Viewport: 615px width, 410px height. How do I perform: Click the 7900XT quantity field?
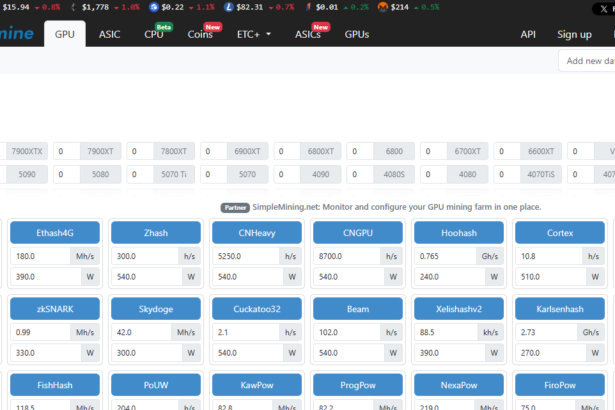tap(67, 151)
